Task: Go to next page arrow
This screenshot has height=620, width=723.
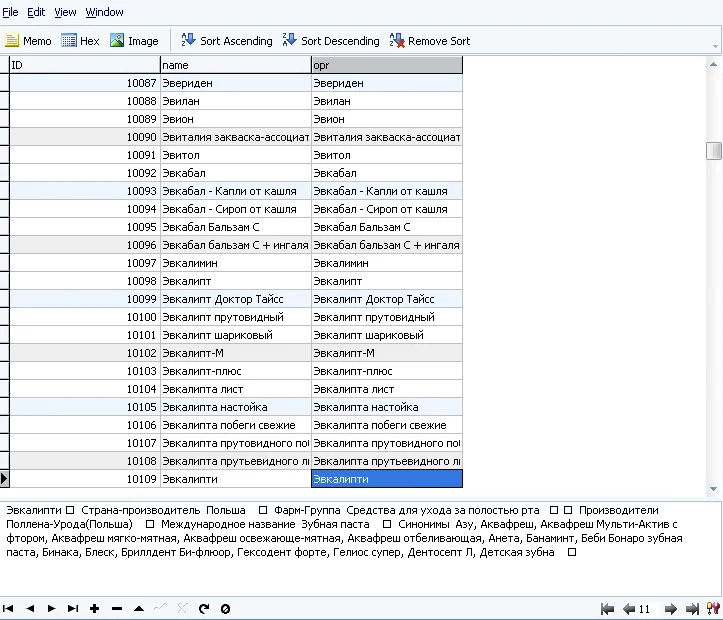Action: click(670, 608)
